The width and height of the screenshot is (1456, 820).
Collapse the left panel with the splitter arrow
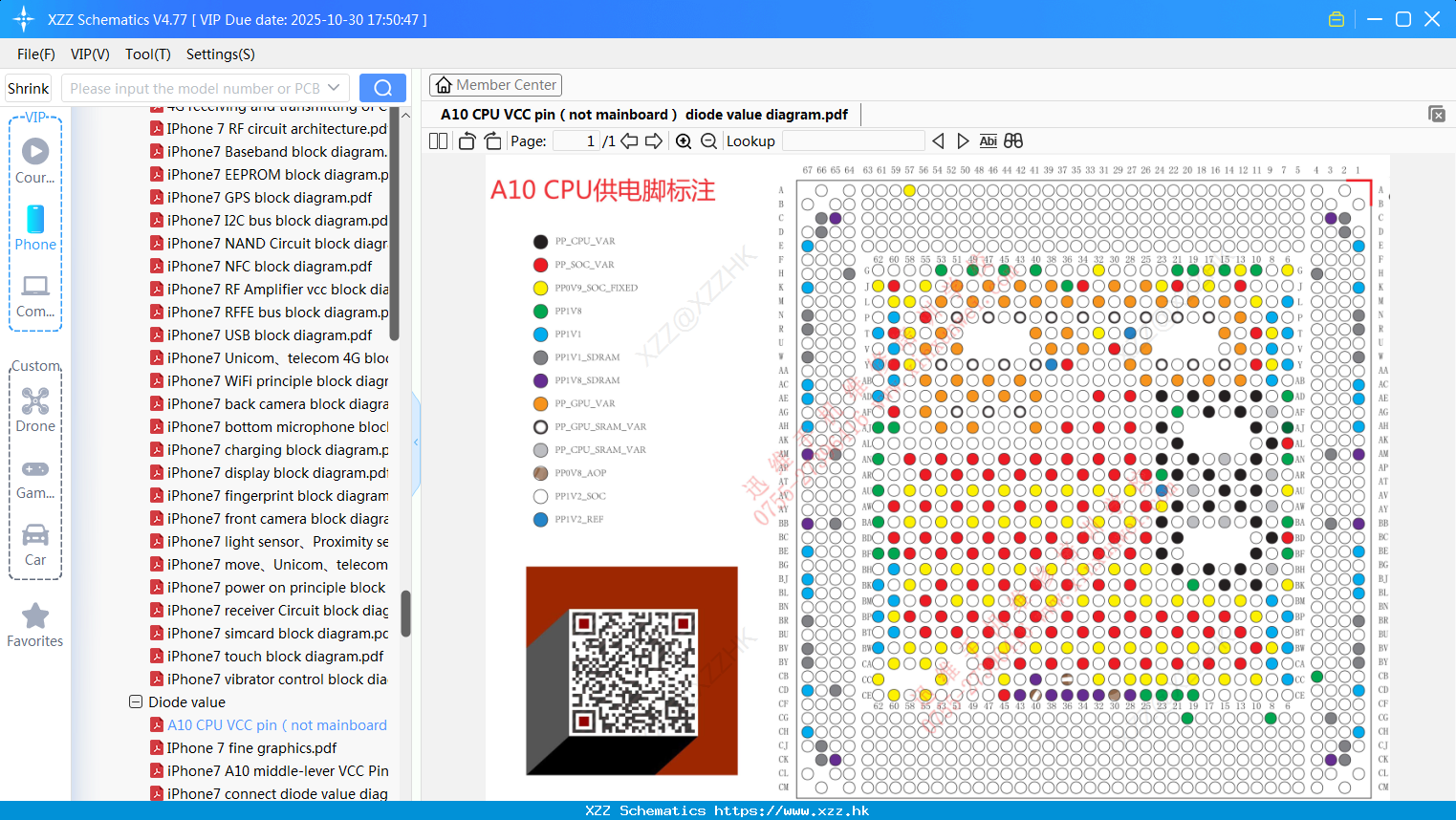(x=416, y=442)
